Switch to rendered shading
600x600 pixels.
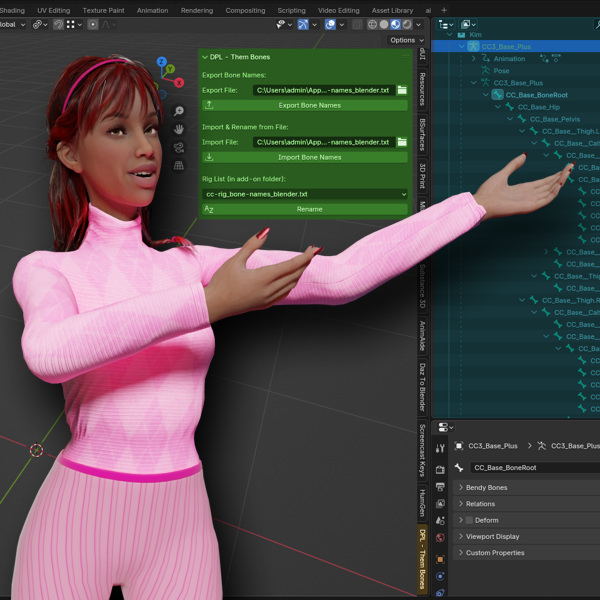click(x=407, y=24)
